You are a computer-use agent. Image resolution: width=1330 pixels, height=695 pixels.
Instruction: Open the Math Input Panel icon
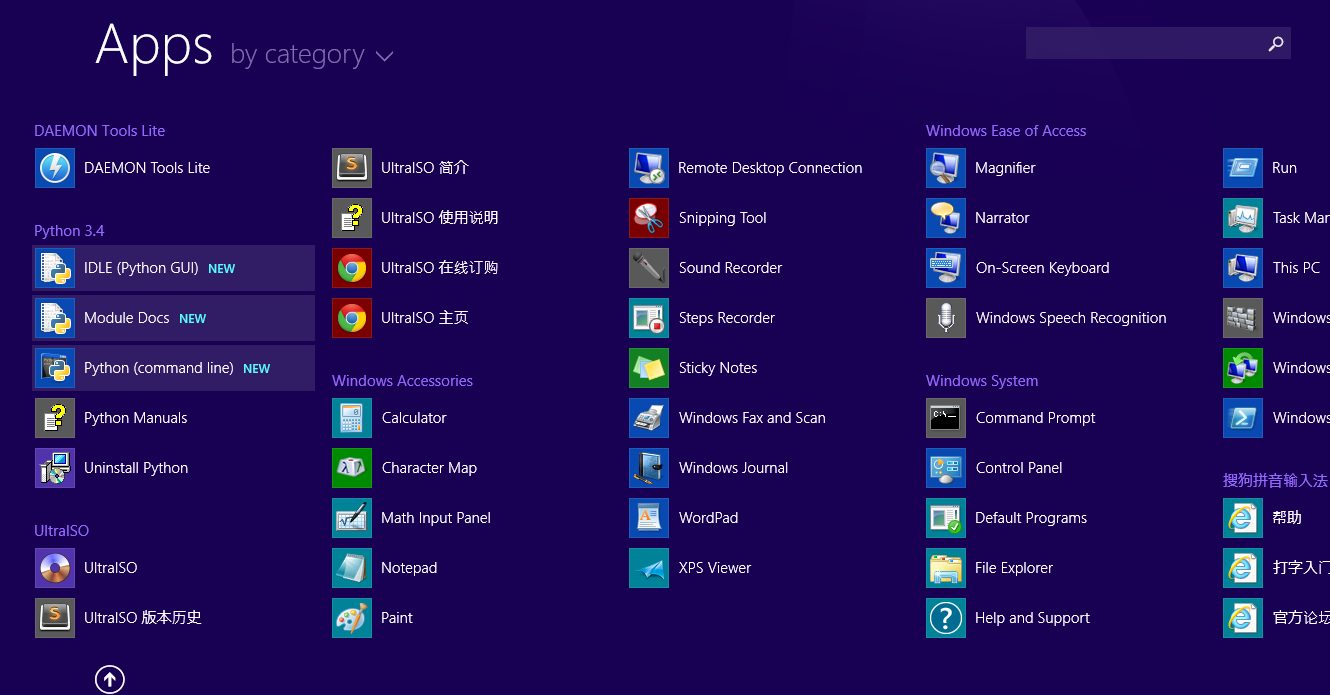click(352, 518)
